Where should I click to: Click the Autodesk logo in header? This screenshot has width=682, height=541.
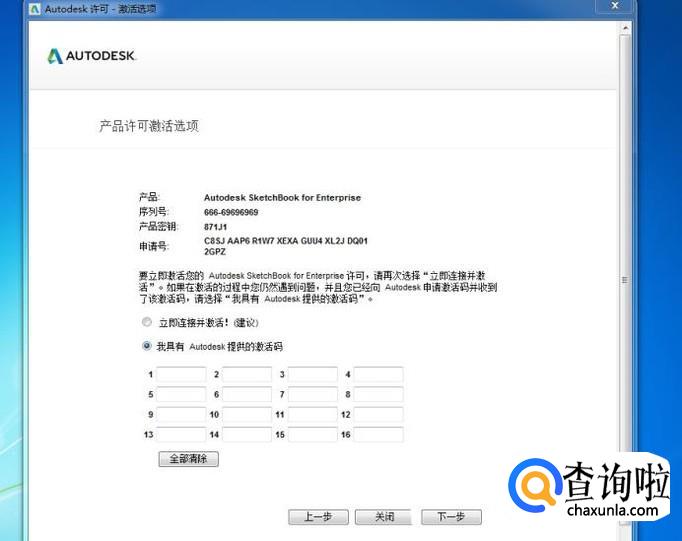(x=92, y=56)
